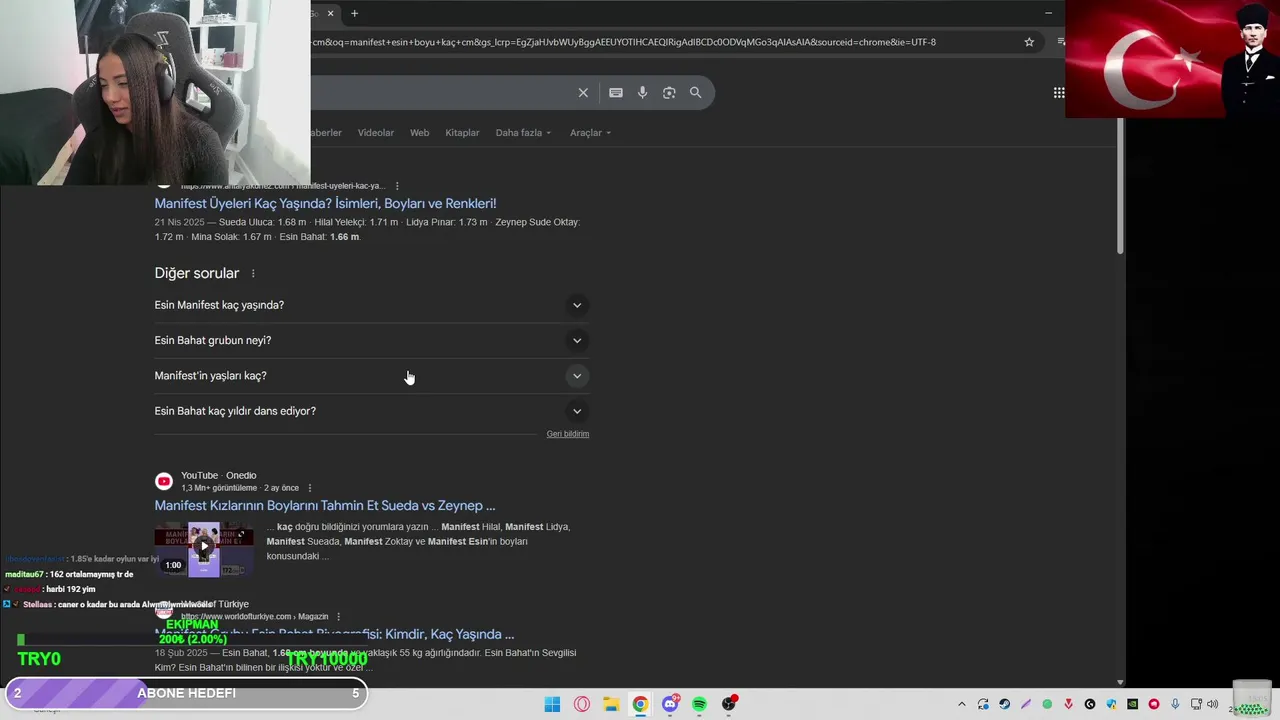Screen dimensions: 1280x720
Task: Click the 'Geri bildirim' feedback link
Action: (568, 434)
